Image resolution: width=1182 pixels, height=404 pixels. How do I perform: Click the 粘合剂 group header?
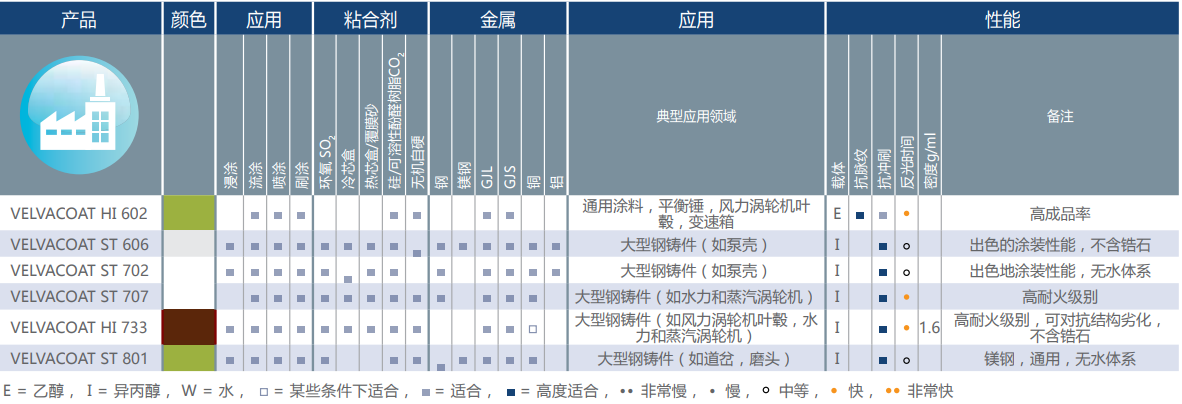(370, 20)
